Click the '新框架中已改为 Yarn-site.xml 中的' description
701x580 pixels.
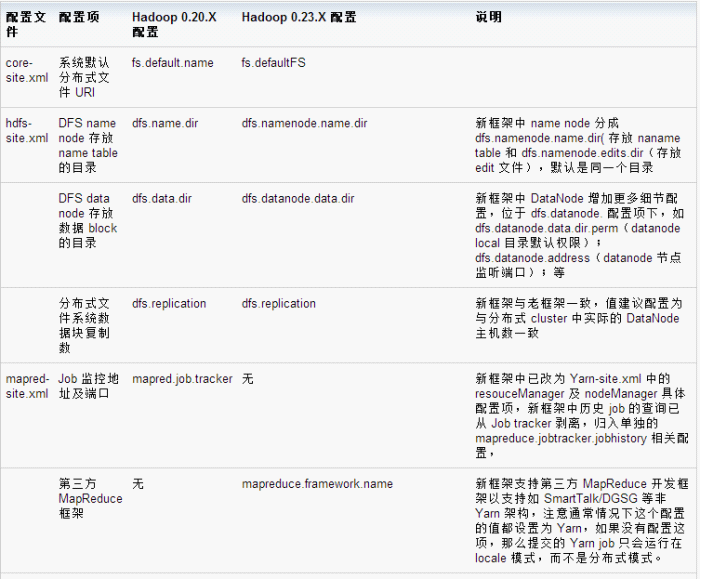pos(582,416)
